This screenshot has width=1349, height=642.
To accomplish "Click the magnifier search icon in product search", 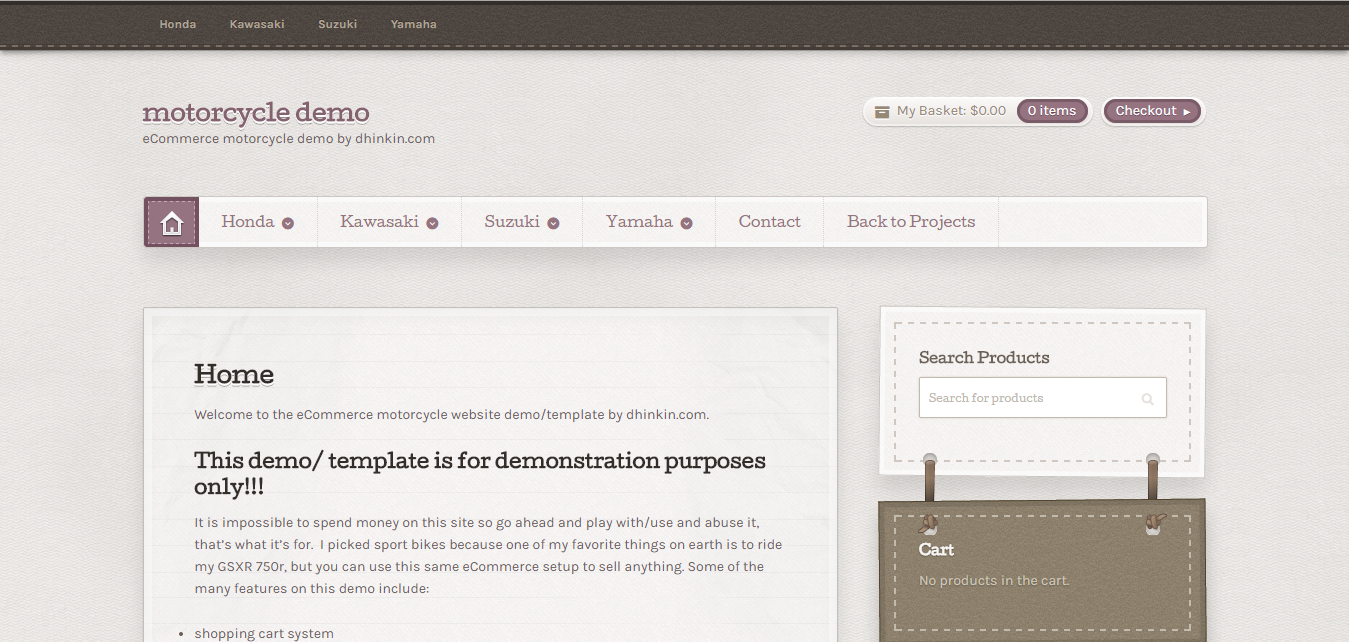I will pyautogui.click(x=1147, y=399).
